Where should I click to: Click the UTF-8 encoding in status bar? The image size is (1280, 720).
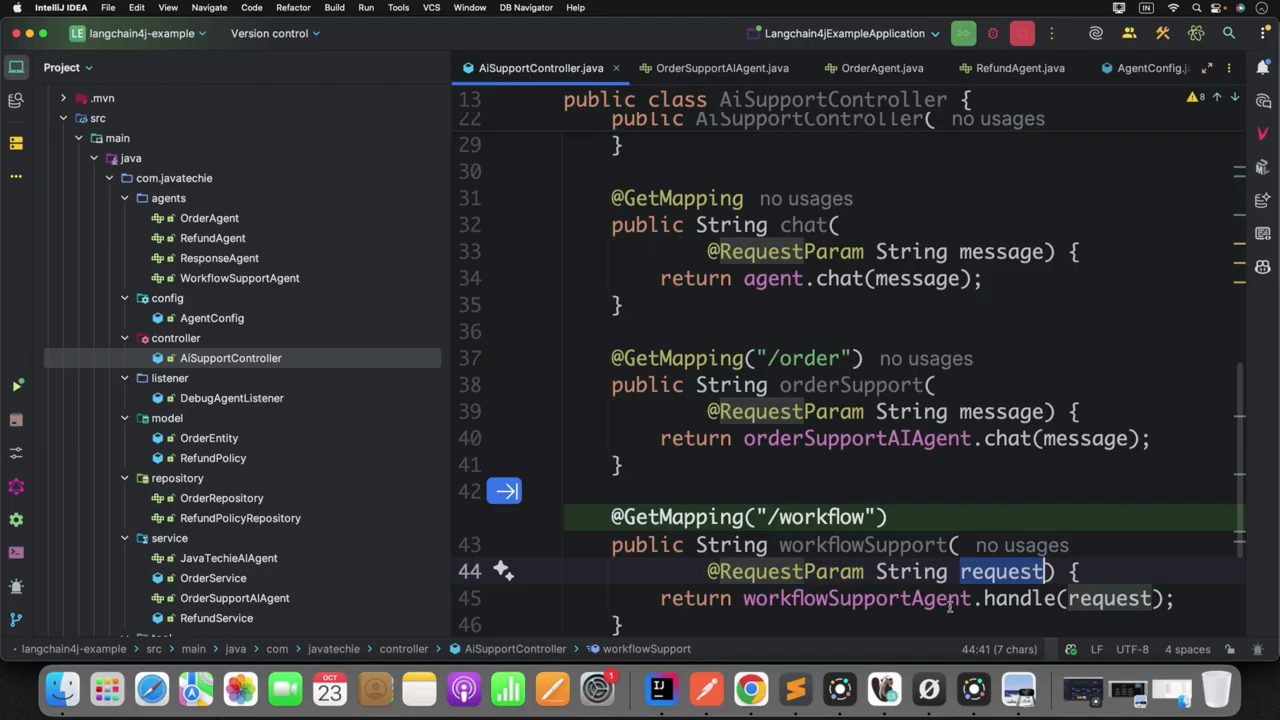pyautogui.click(x=1132, y=649)
